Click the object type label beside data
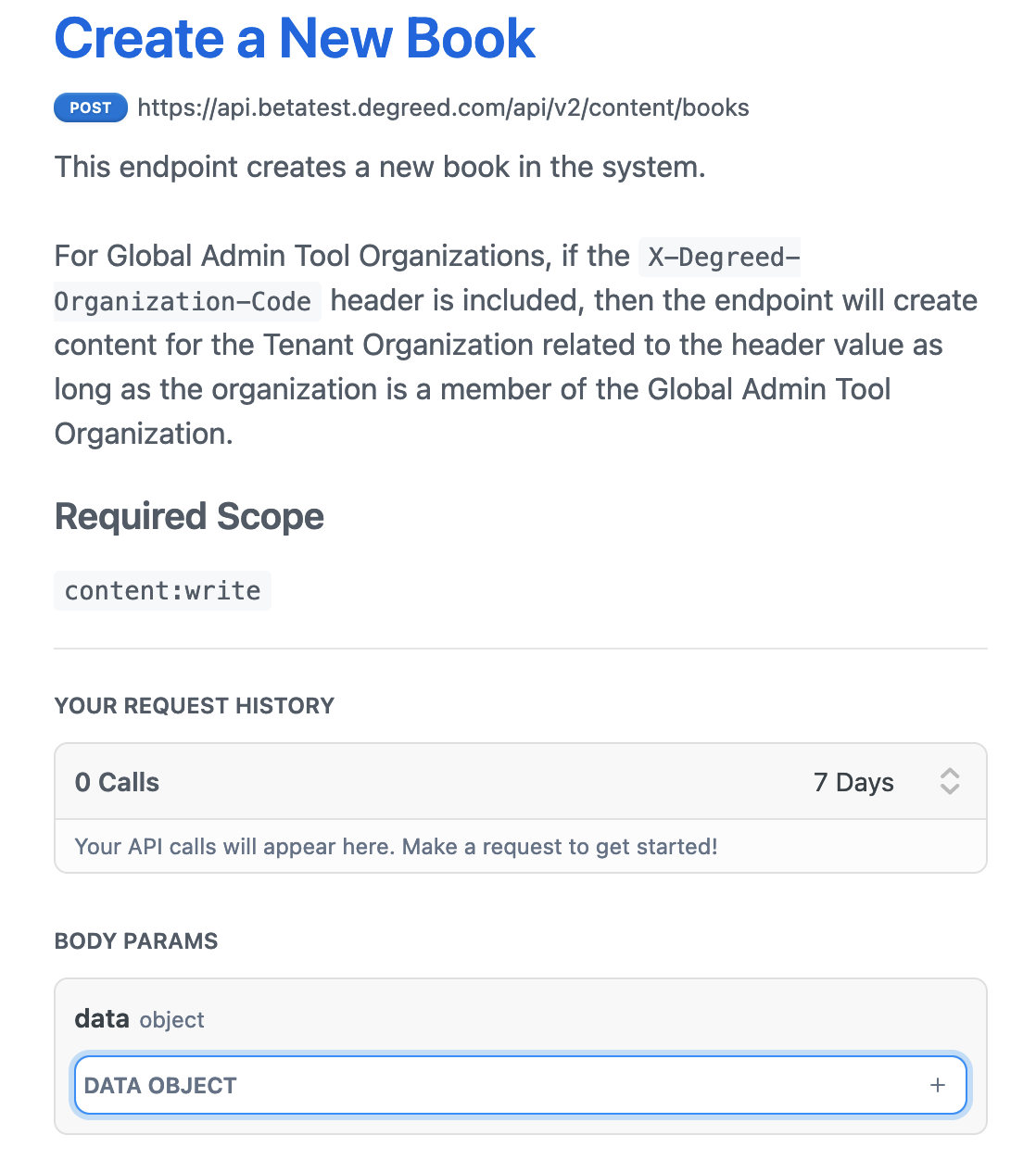Screen dimensions: 1036x1173 tap(171, 1020)
